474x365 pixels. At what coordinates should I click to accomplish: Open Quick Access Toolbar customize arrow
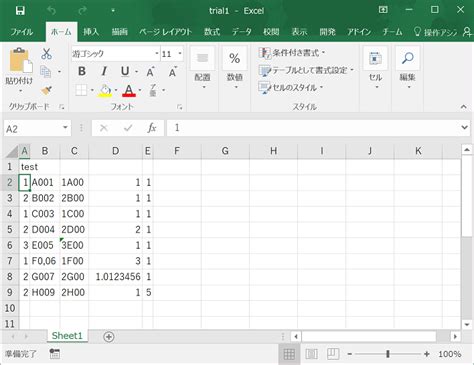point(113,11)
